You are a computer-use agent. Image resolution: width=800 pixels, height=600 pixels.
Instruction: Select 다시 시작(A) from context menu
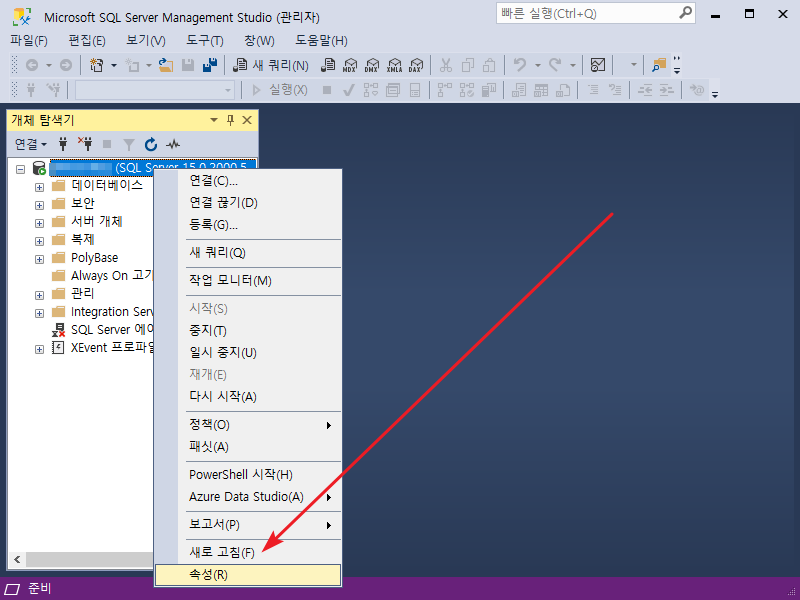(248, 396)
